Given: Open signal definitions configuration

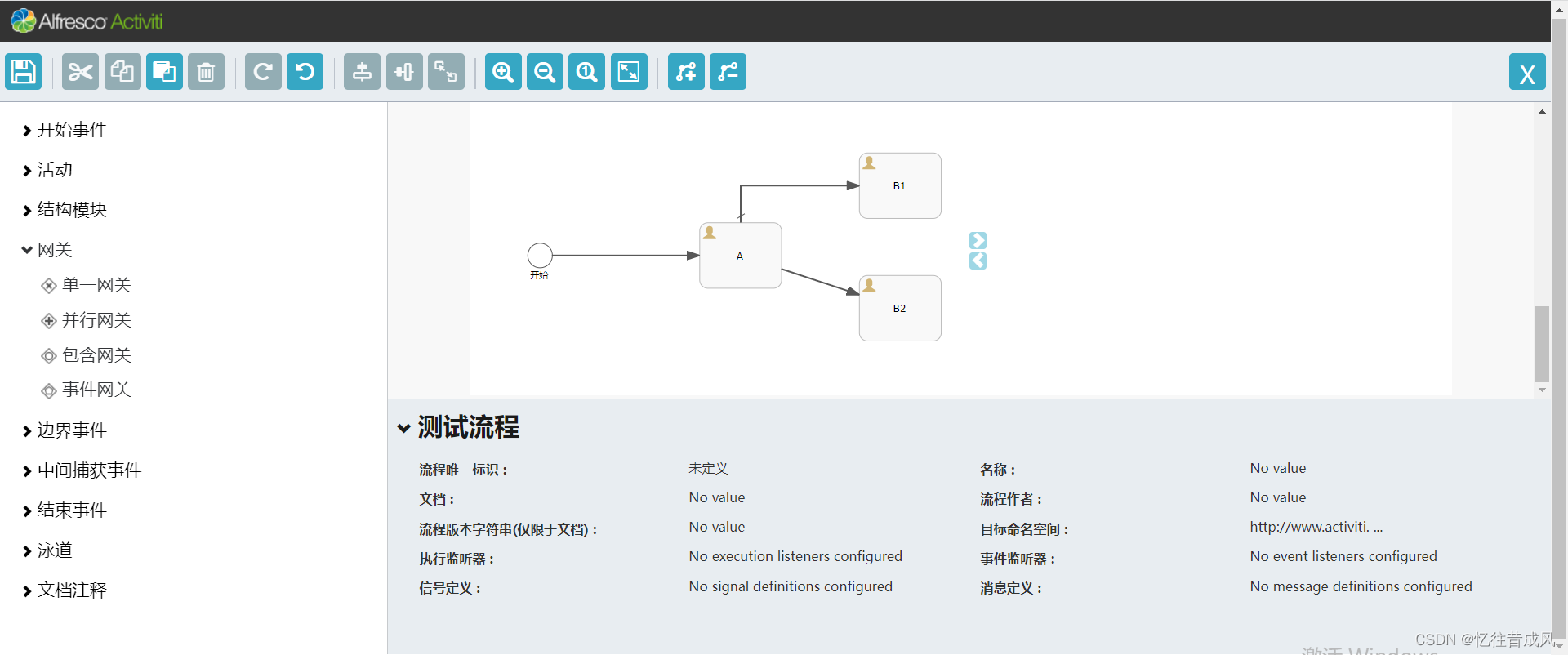Looking at the screenshot, I should (791, 587).
